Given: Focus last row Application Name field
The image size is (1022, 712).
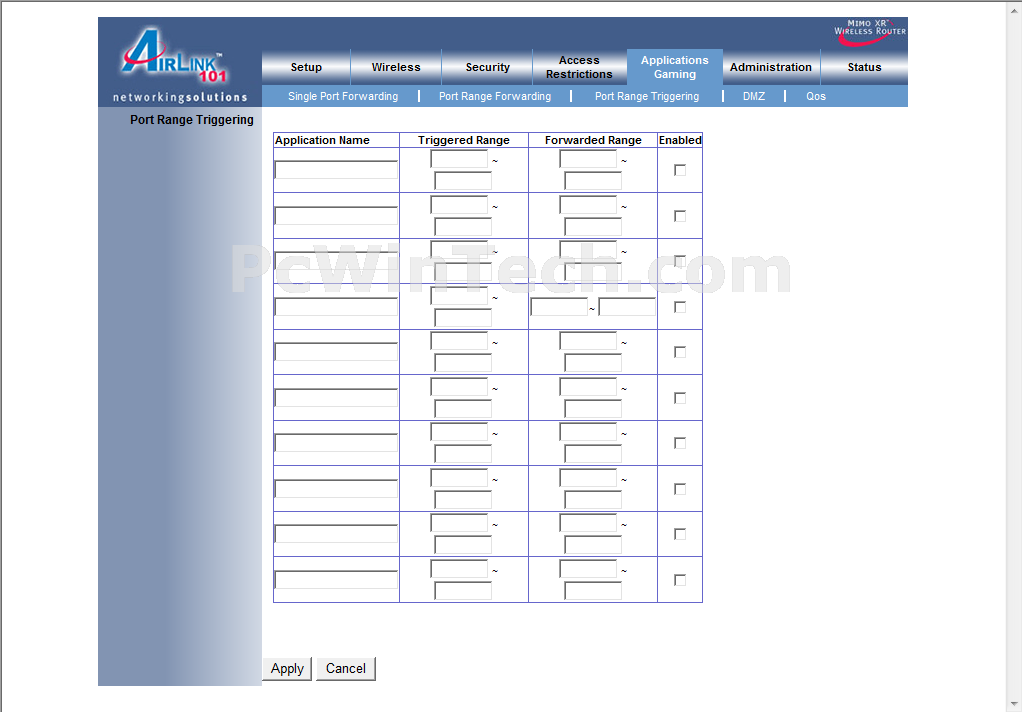Looking at the screenshot, I should click(336, 580).
